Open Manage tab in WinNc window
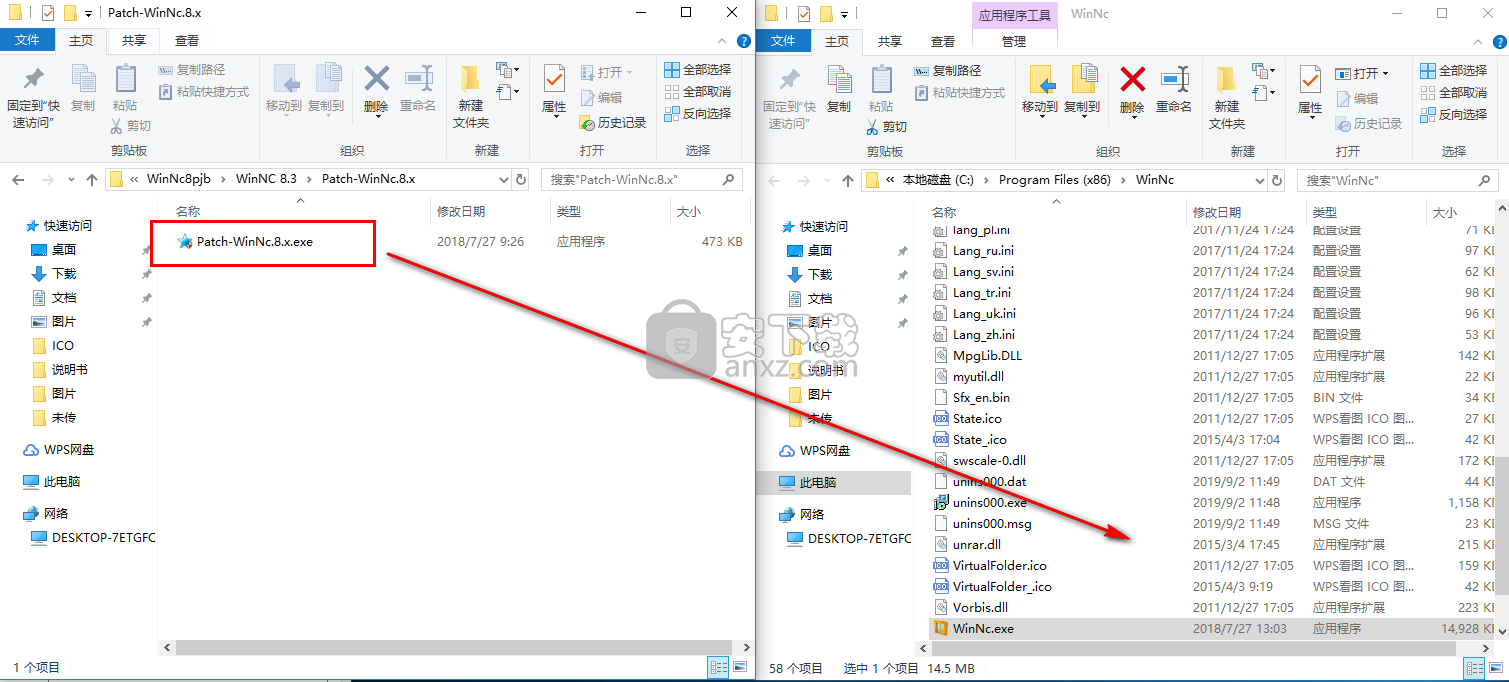The image size is (1509, 682). 1014,41
